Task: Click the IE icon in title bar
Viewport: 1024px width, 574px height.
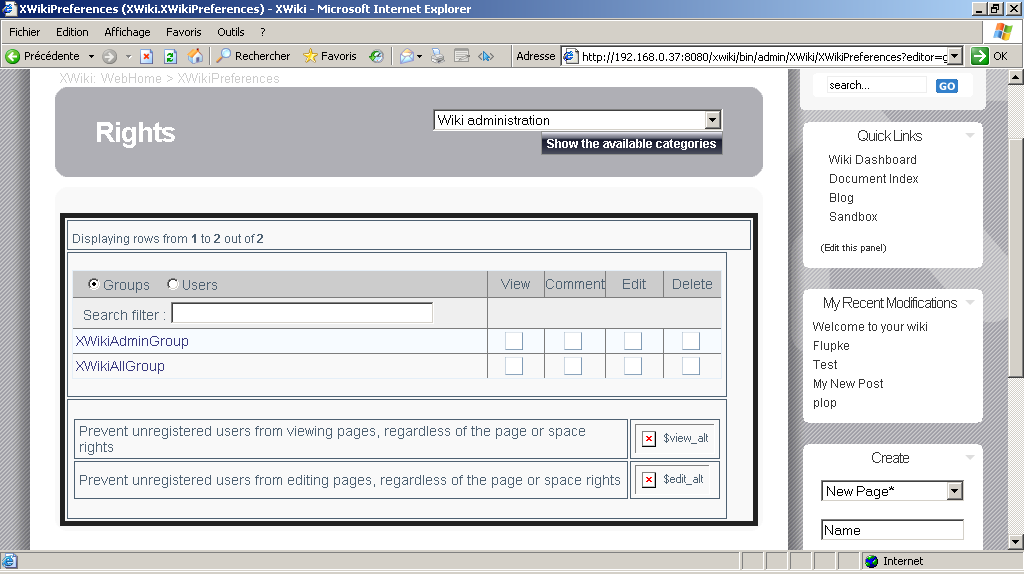Action: coord(9,8)
